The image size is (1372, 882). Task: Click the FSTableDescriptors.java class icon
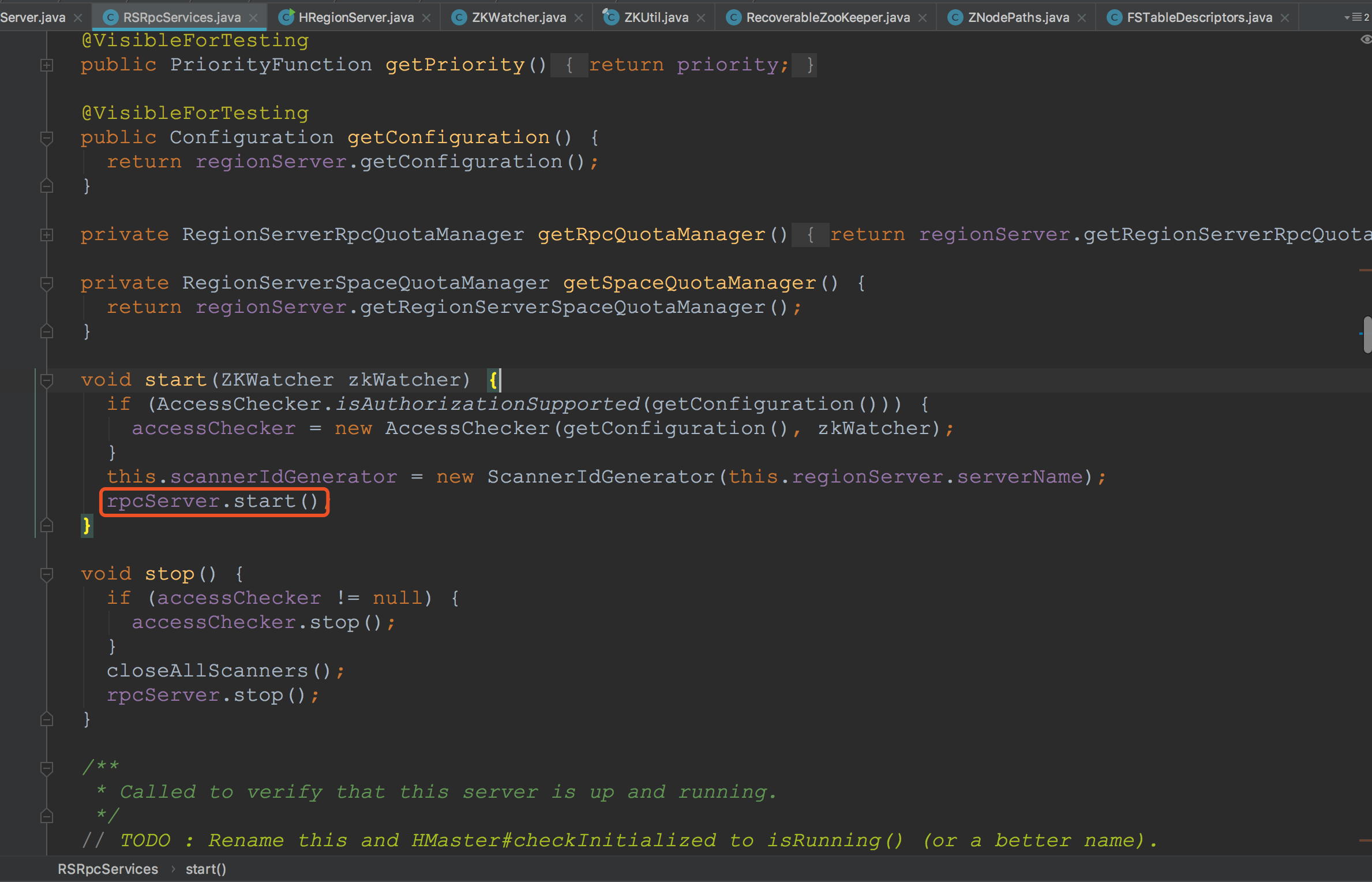[1114, 18]
